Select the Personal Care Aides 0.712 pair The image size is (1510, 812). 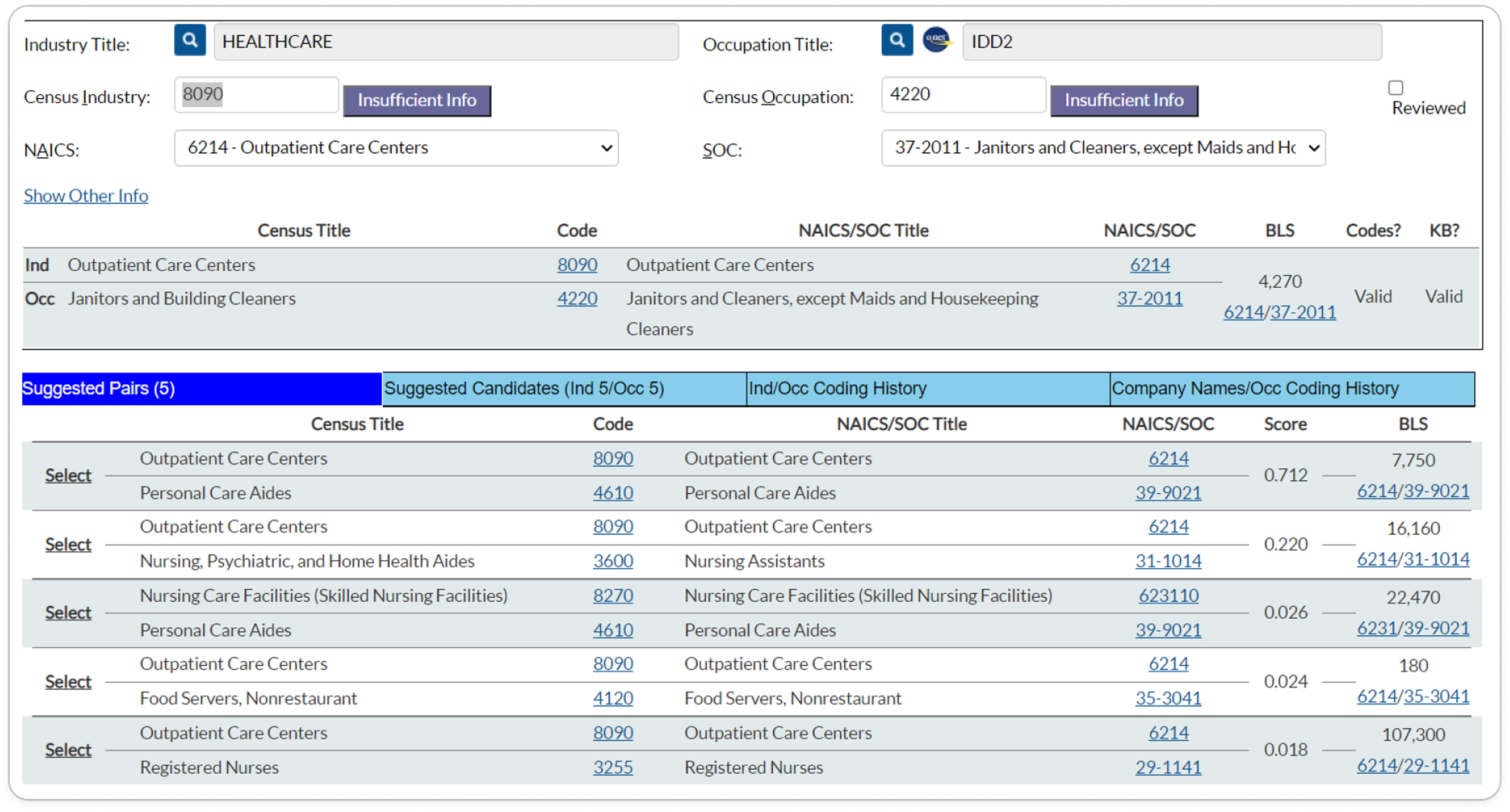(68, 475)
